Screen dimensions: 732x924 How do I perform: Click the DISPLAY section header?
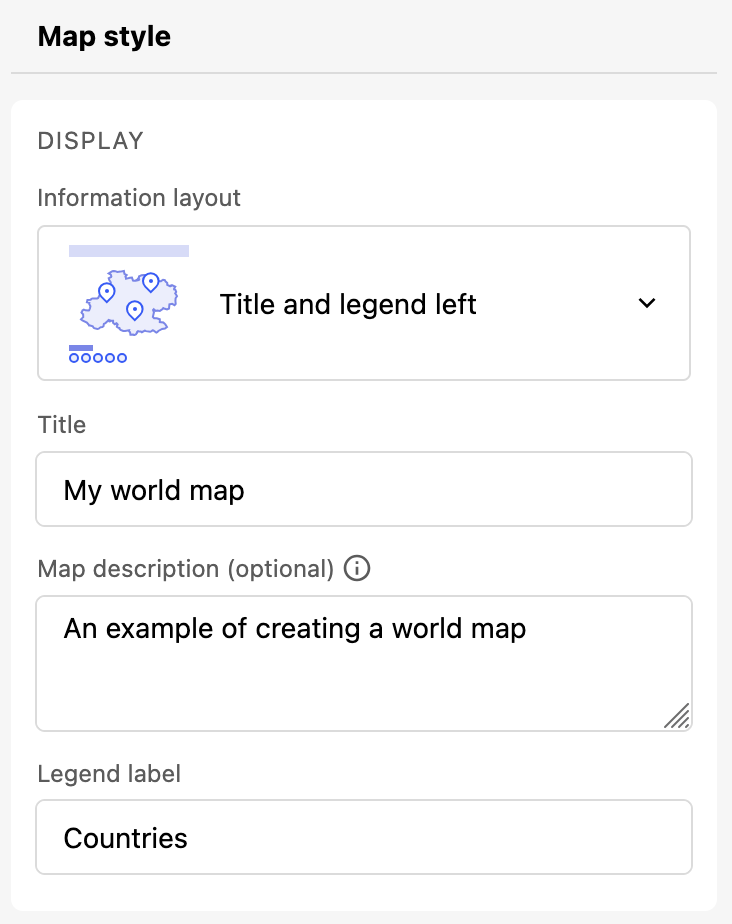point(91,141)
